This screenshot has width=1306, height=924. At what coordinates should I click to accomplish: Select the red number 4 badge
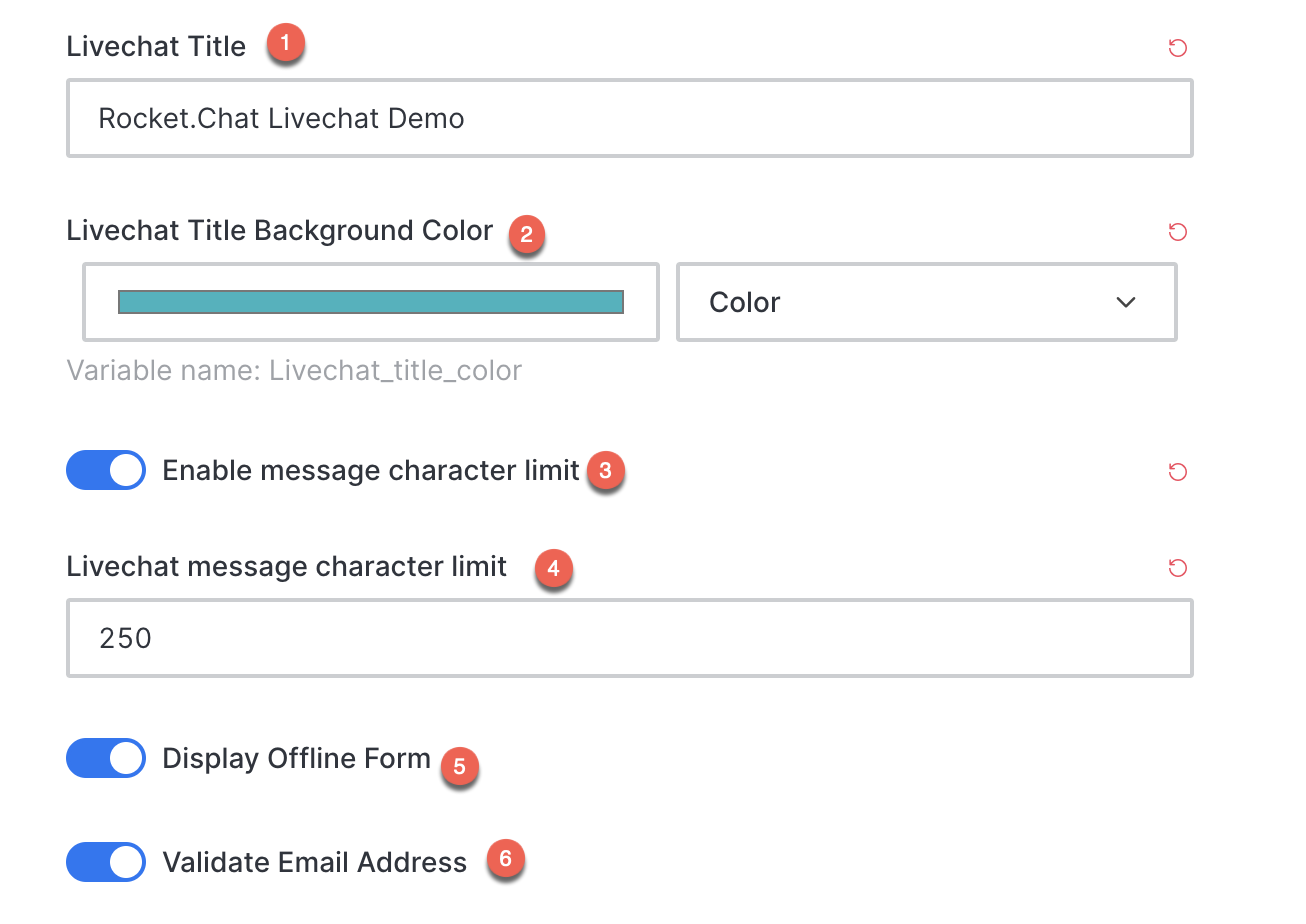pyautogui.click(x=553, y=569)
